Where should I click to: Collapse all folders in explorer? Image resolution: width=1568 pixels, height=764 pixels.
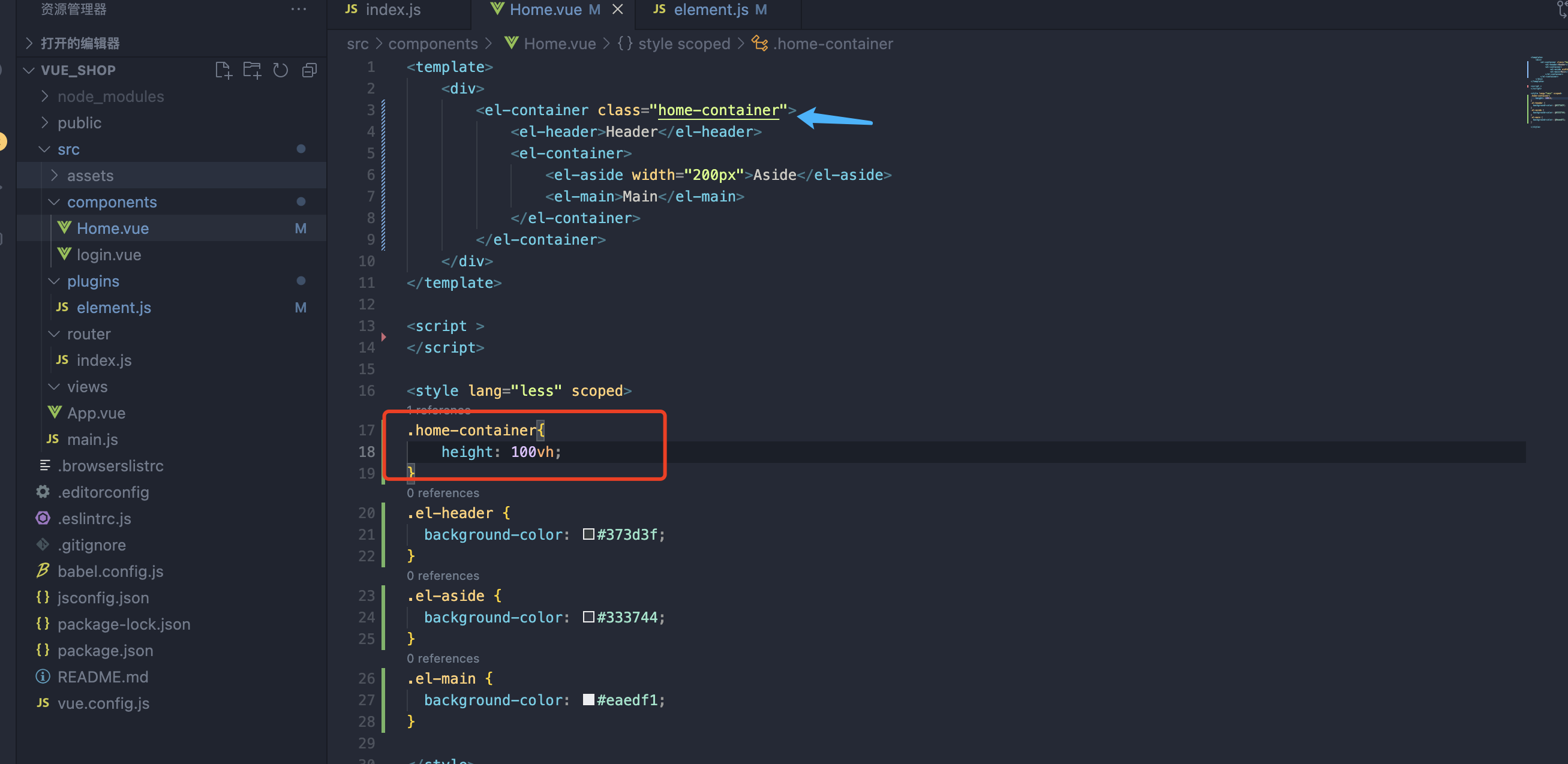pos(309,70)
